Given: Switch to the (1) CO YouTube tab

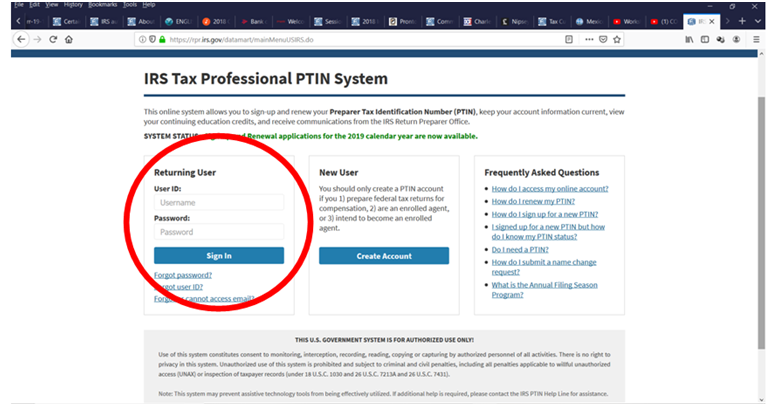Looking at the screenshot, I should tap(664, 22).
